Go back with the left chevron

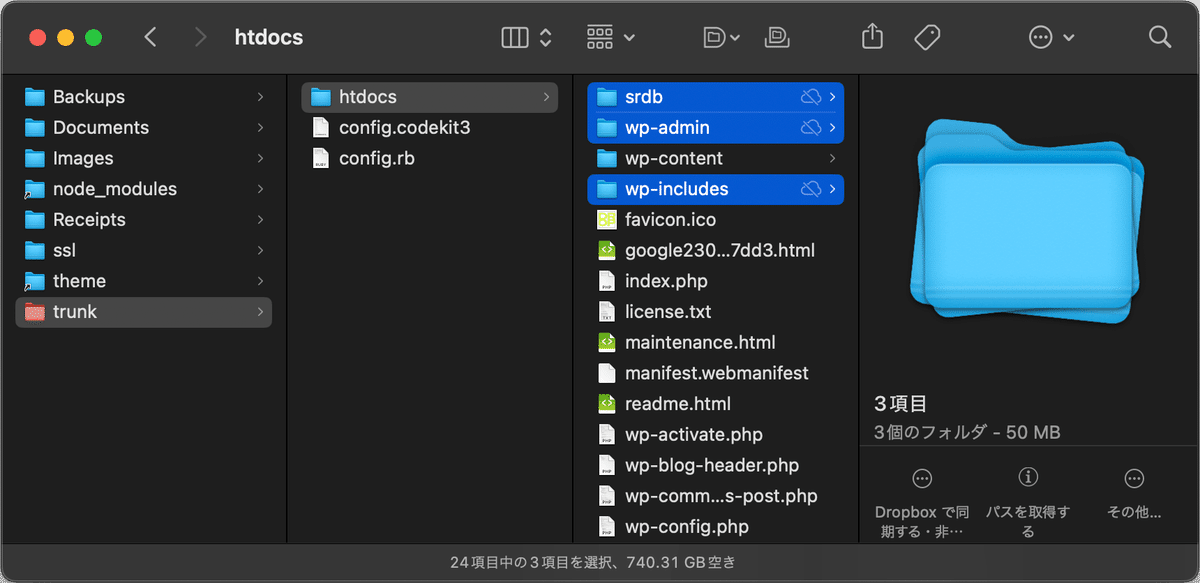click(x=150, y=37)
